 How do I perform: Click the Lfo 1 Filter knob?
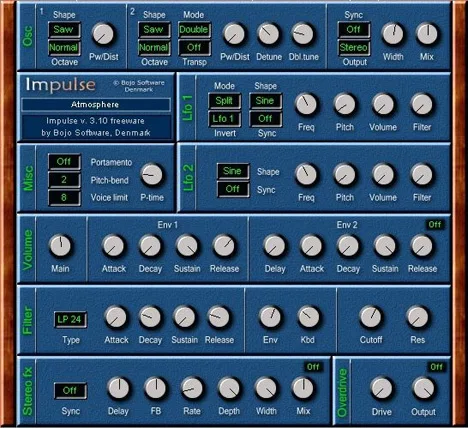pyautogui.click(x=422, y=105)
